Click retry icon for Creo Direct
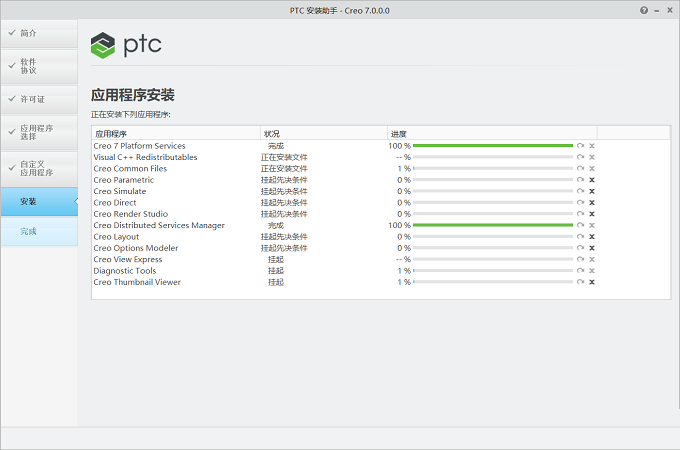Screen dimensions: 680x450 [x=580, y=202]
